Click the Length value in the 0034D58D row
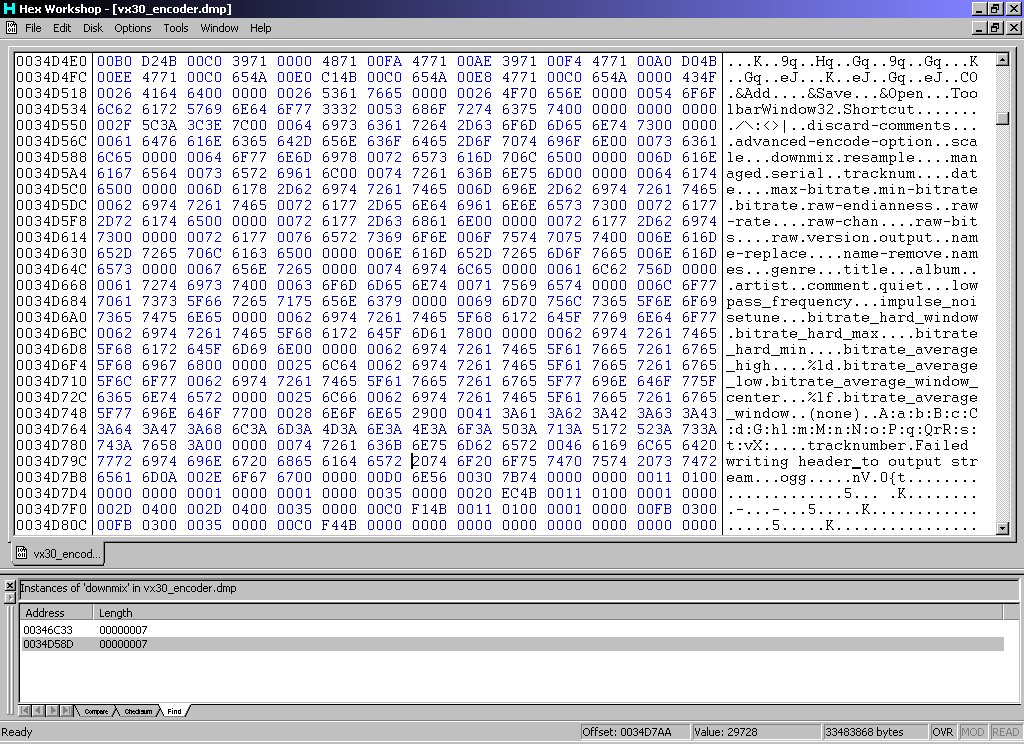This screenshot has width=1024, height=744. click(x=123, y=644)
